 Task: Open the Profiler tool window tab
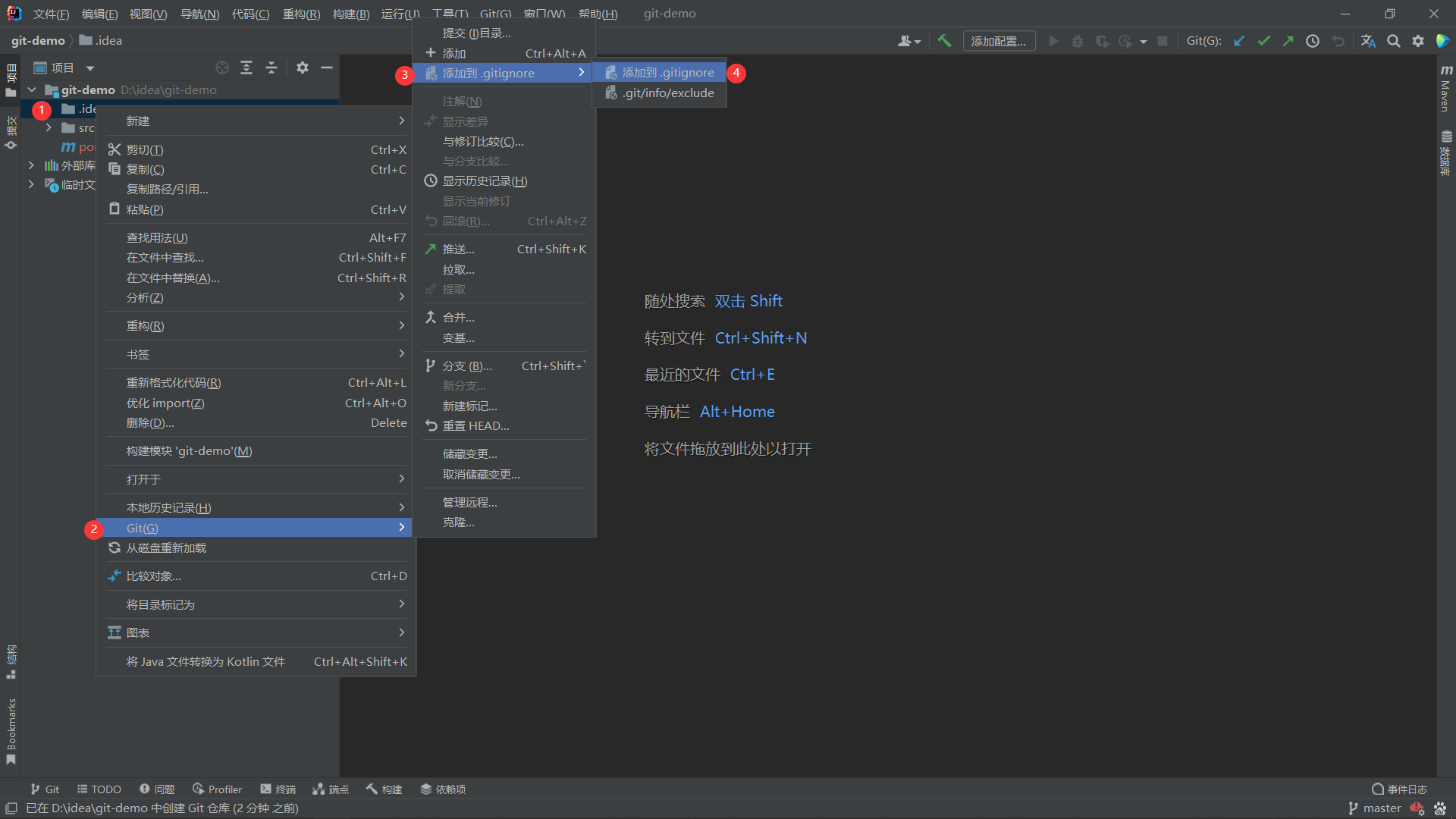pos(217,789)
